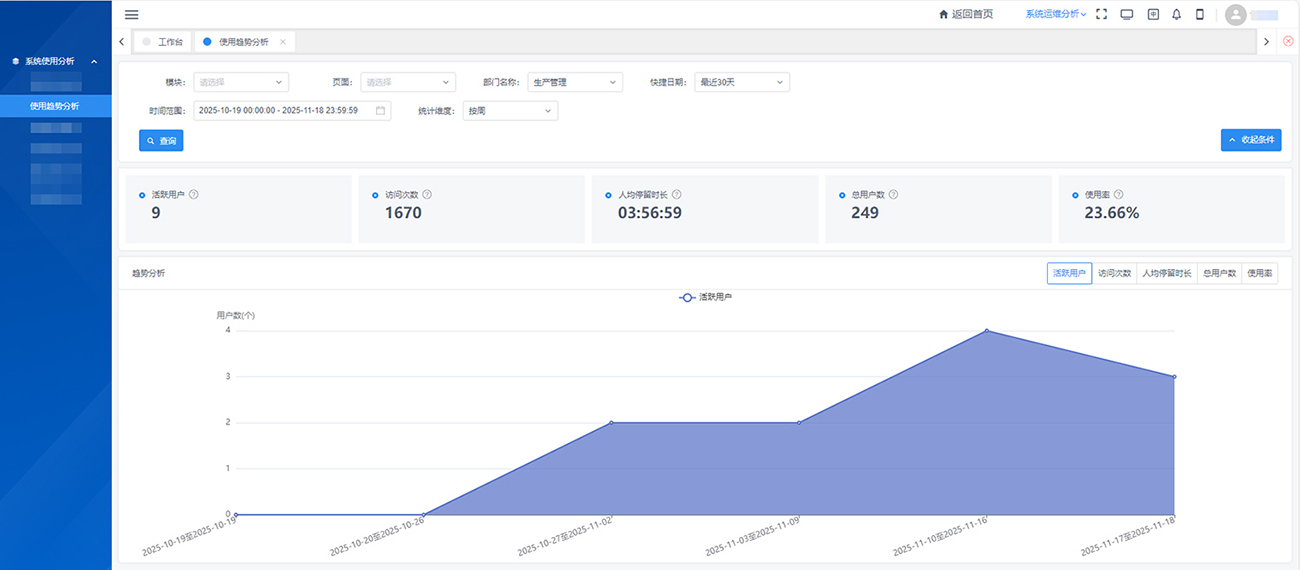Screen dimensions: 1300x570
Task: Open the mobile phone icon
Action: point(1200,14)
